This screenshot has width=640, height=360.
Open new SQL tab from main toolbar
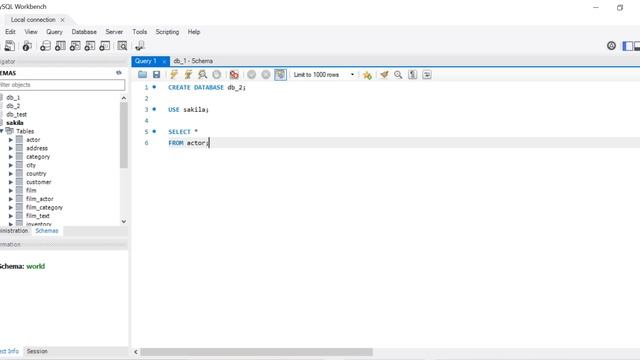click(x=9, y=46)
